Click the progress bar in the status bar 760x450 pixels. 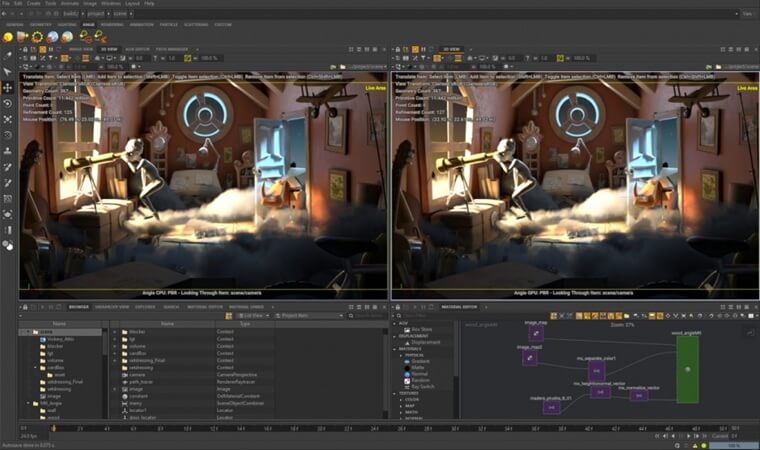[734, 445]
